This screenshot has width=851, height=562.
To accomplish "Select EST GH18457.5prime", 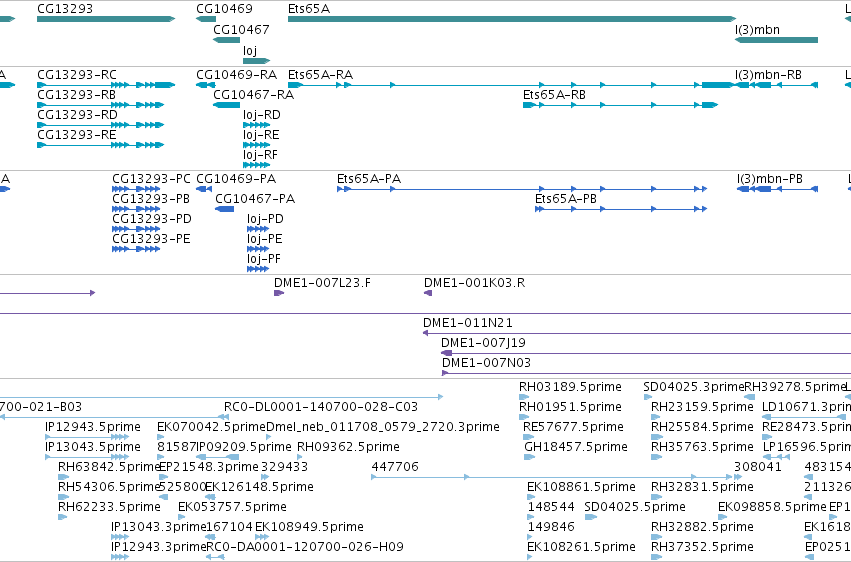I will (529, 457).
